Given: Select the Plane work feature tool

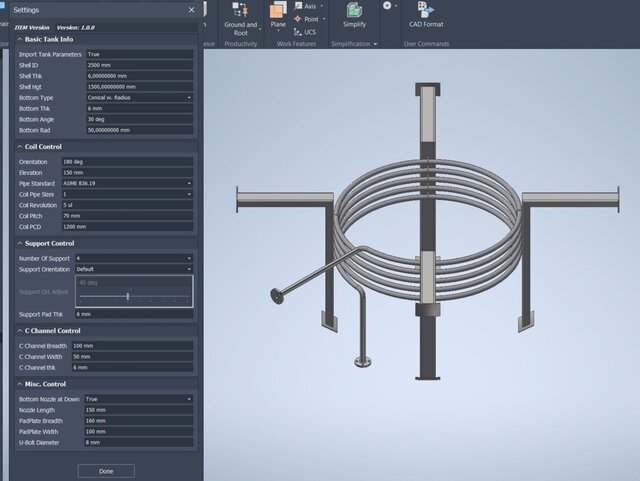Looking at the screenshot, I should click(x=278, y=10).
